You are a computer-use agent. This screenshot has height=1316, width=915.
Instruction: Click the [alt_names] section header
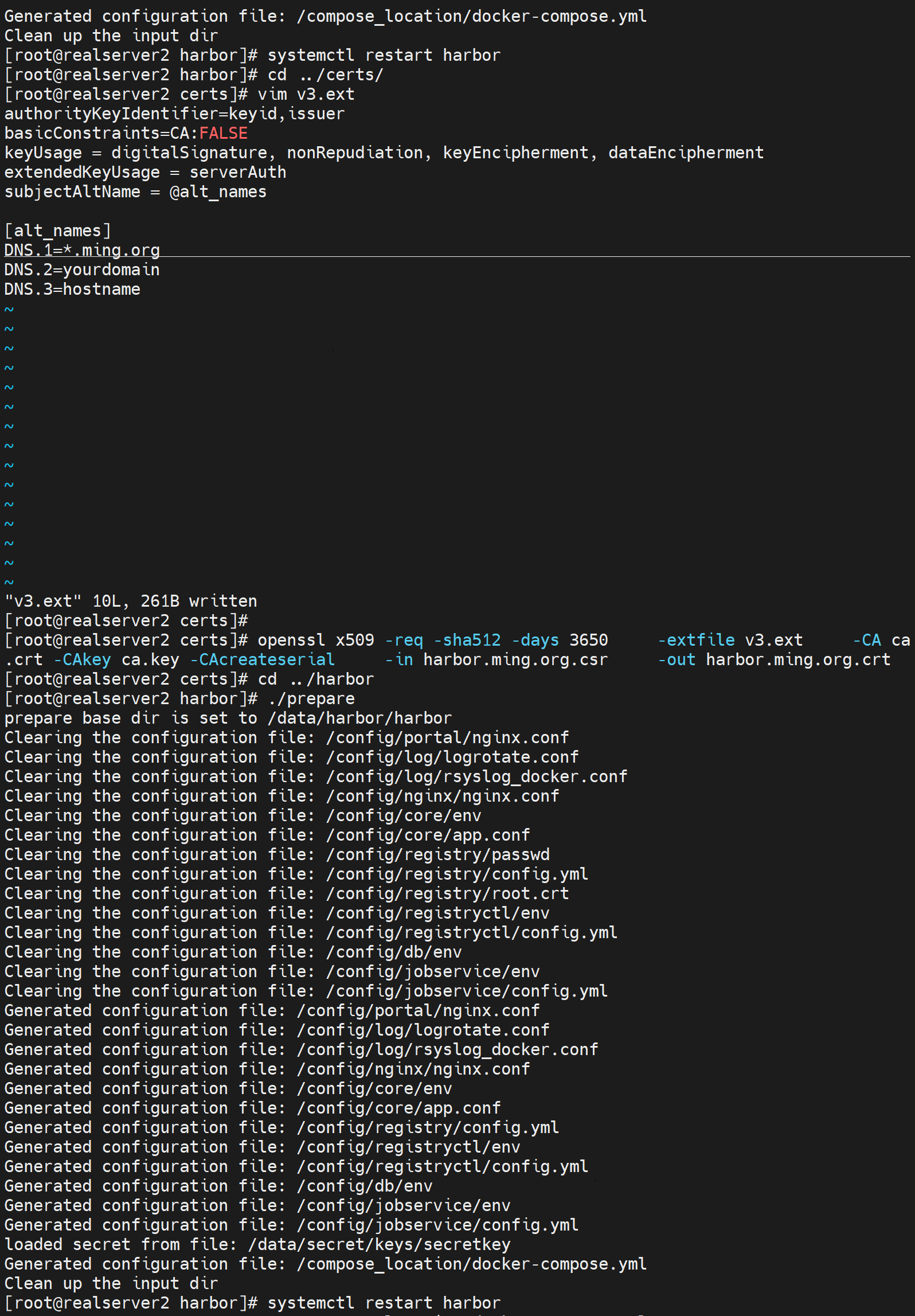click(x=57, y=231)
